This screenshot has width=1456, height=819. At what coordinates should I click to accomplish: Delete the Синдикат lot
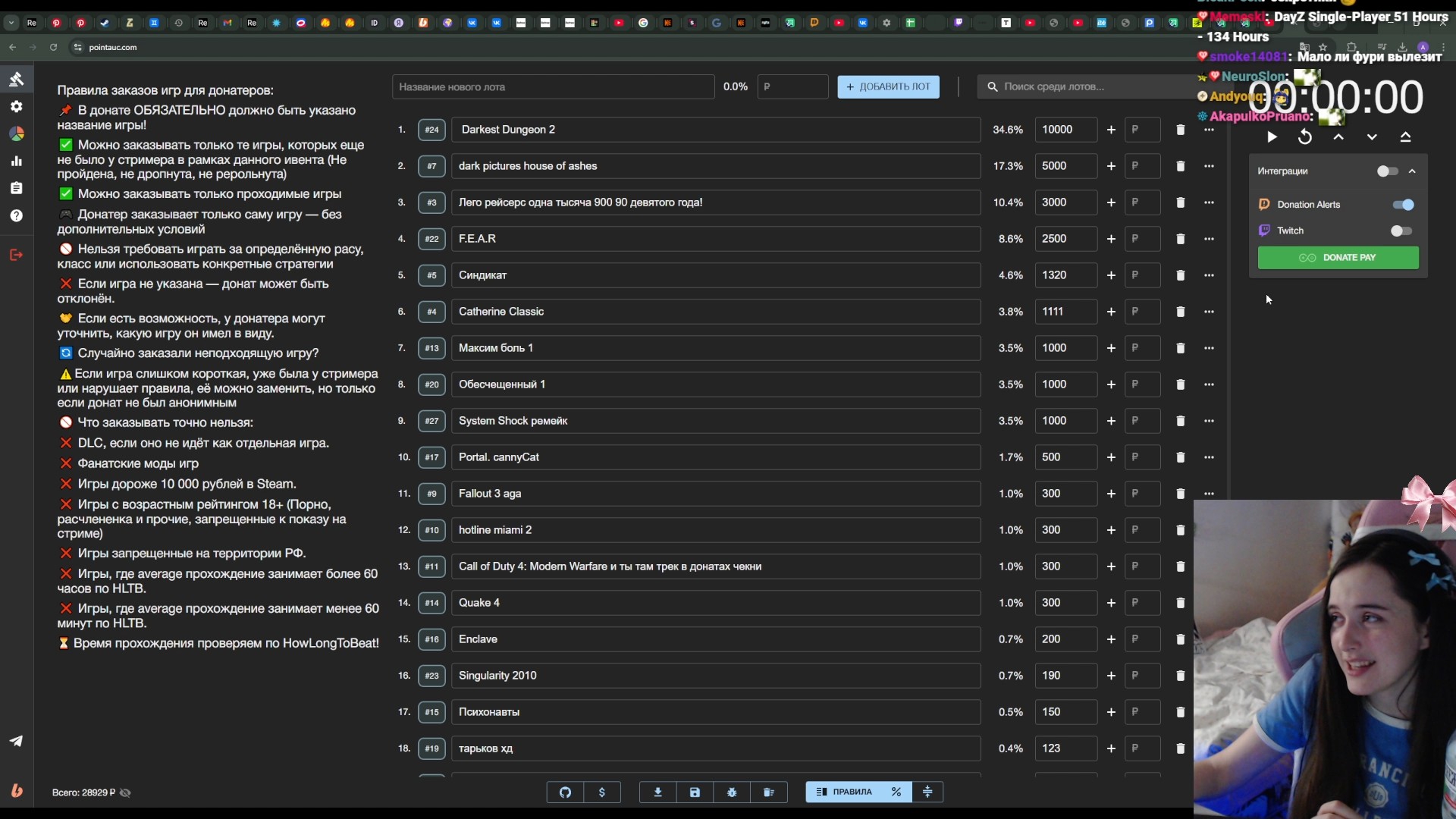(x=1180, y=275)
